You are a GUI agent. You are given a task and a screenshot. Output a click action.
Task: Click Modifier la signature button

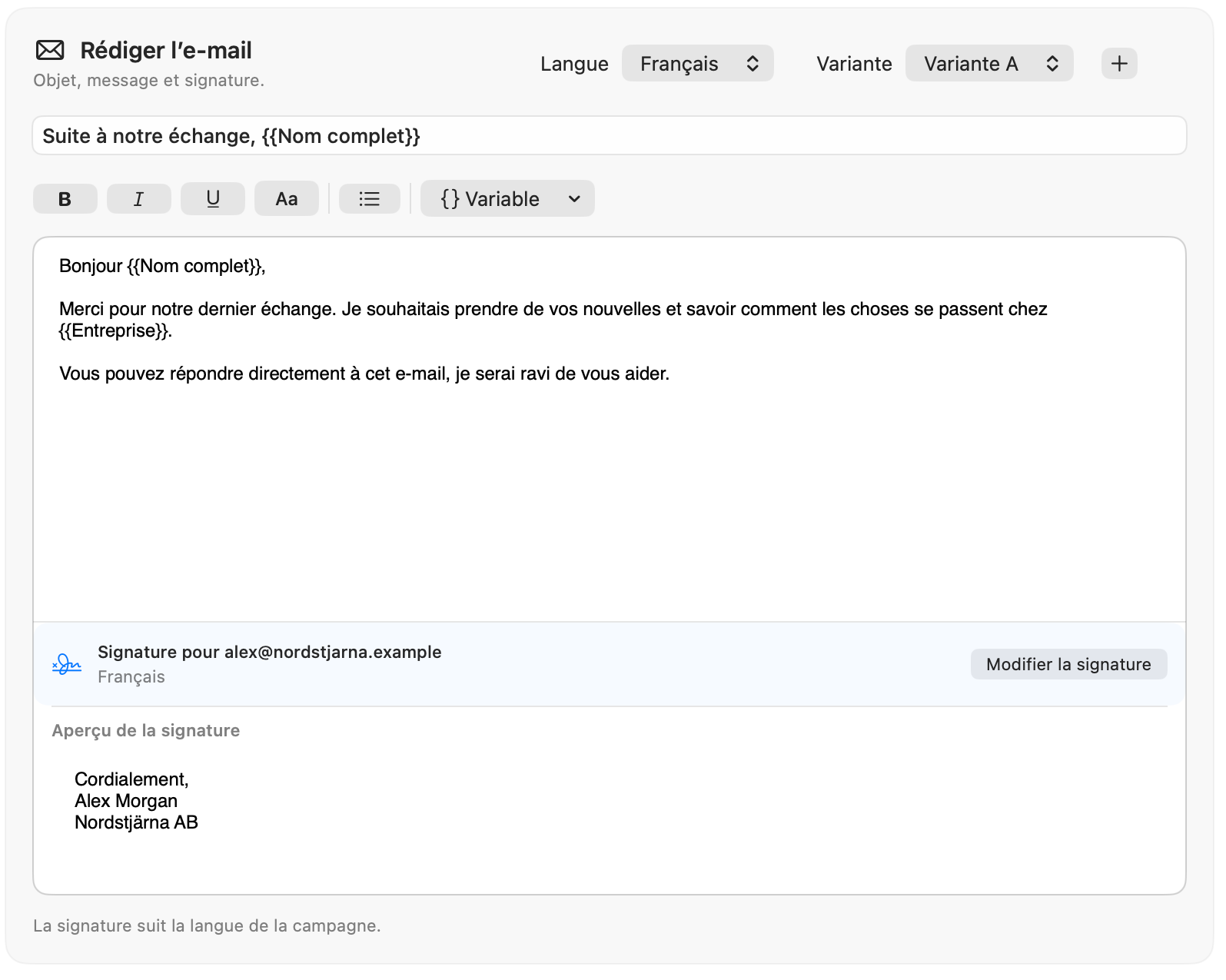[1068, 664]
